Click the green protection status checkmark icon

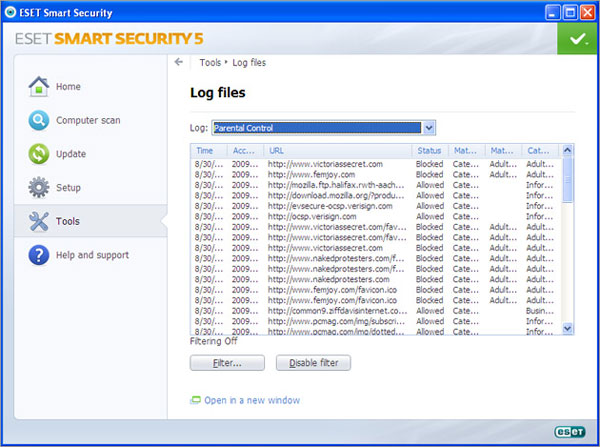577,38
